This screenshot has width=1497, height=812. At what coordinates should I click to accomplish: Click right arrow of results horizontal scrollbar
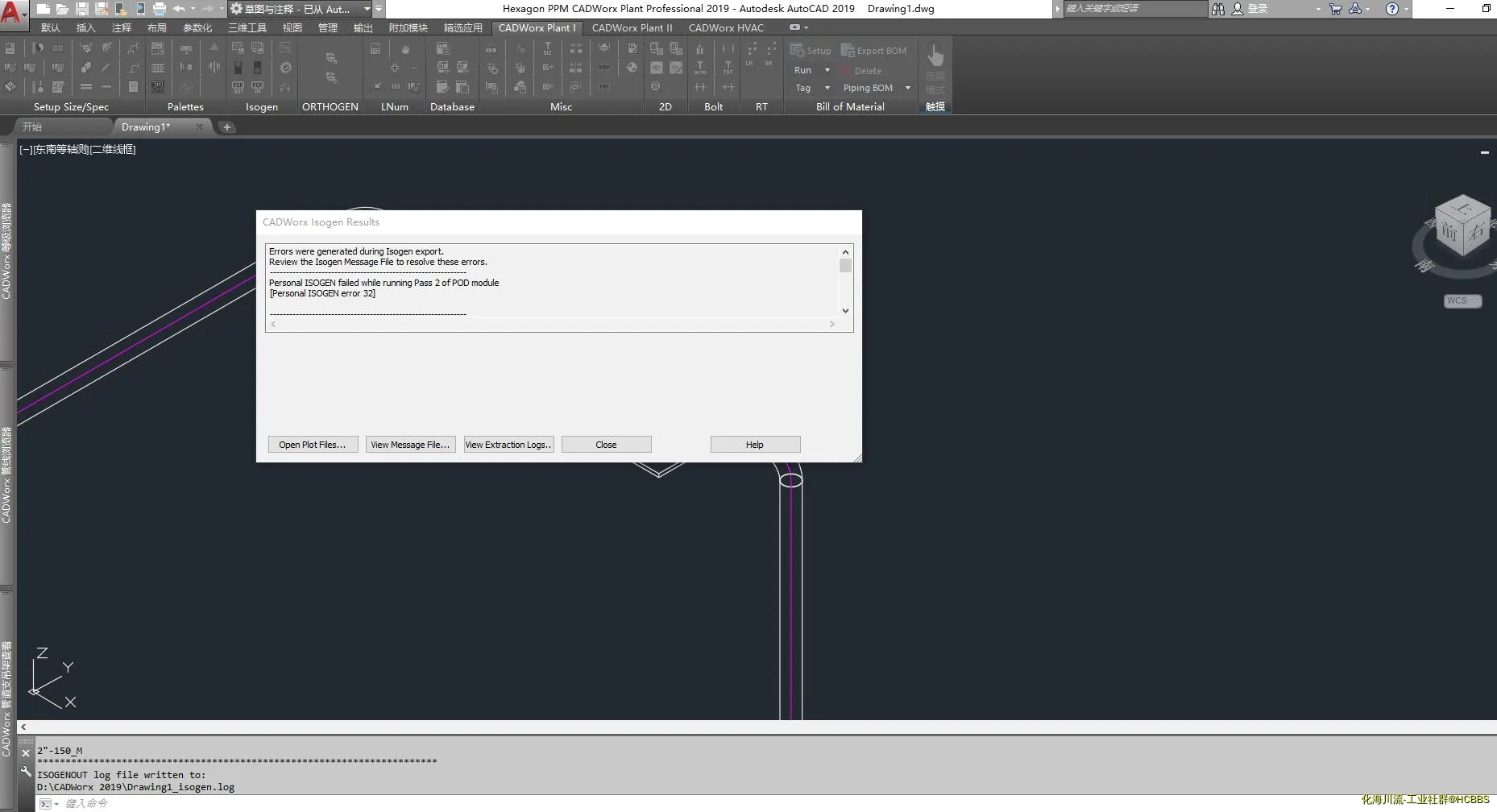coord(831,324)
